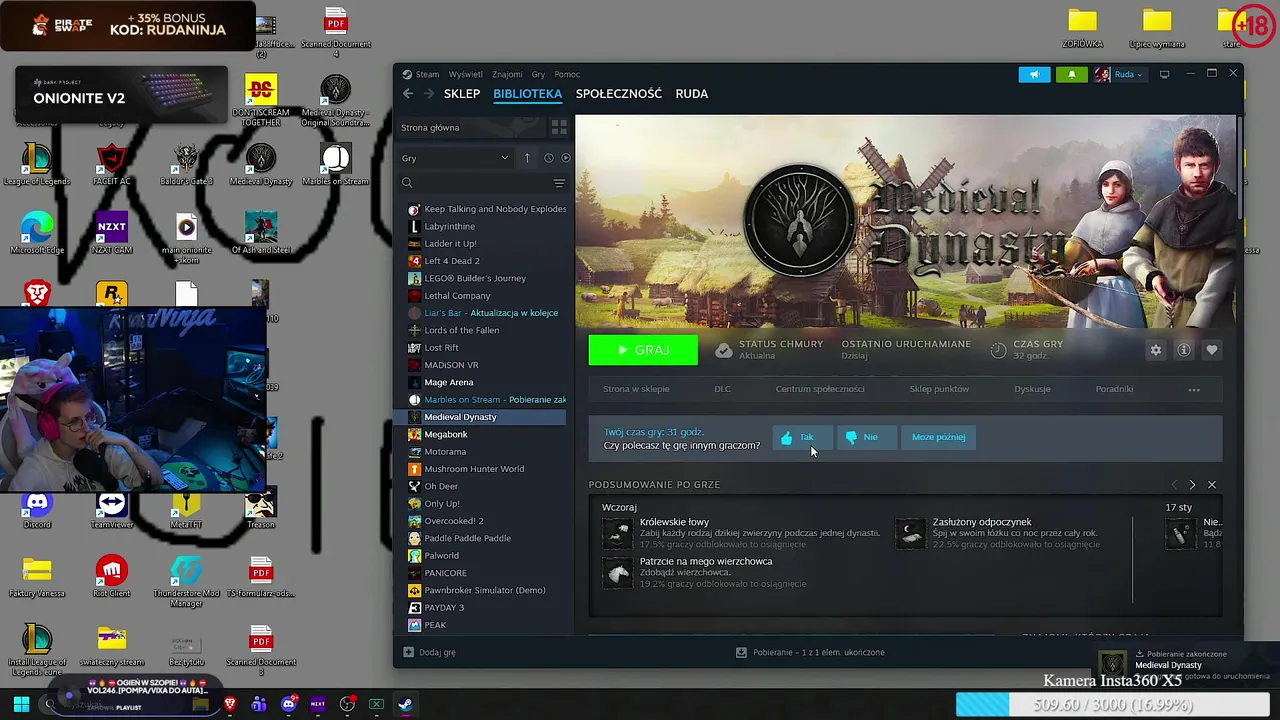Select the BIBLIOTEKA tab
Viewport: 1280px width, 720px height.
(x=527, y=94)
